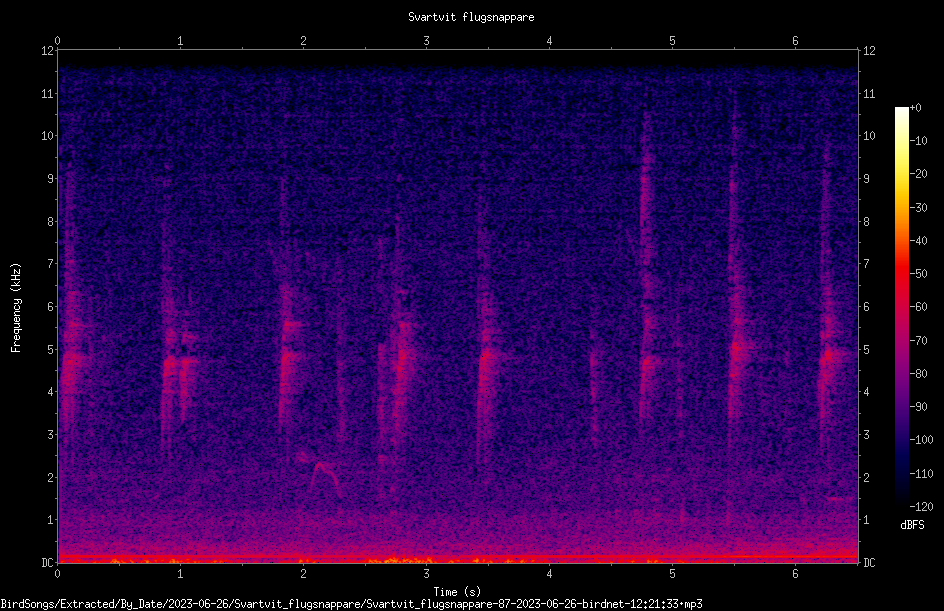Click the 'dBFS' label under color scale
Image resolution: width=944 pixels, height=611 pixels.
[x=912, y=525]
